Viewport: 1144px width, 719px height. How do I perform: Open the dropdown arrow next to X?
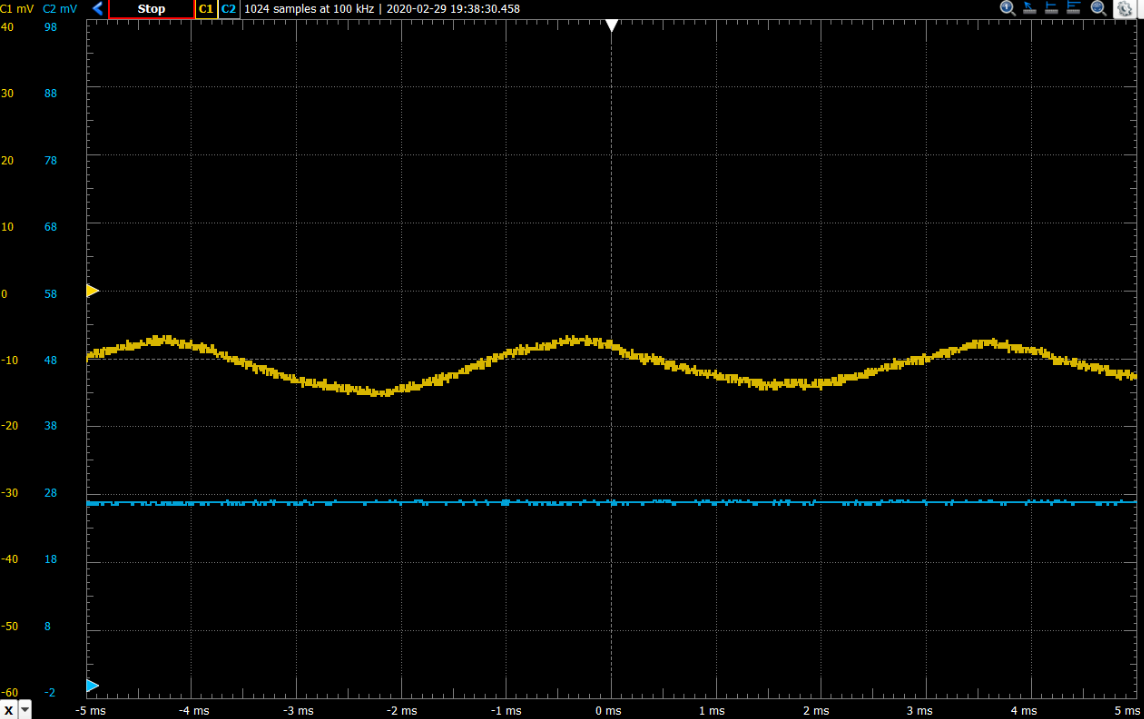click(25, 710)
